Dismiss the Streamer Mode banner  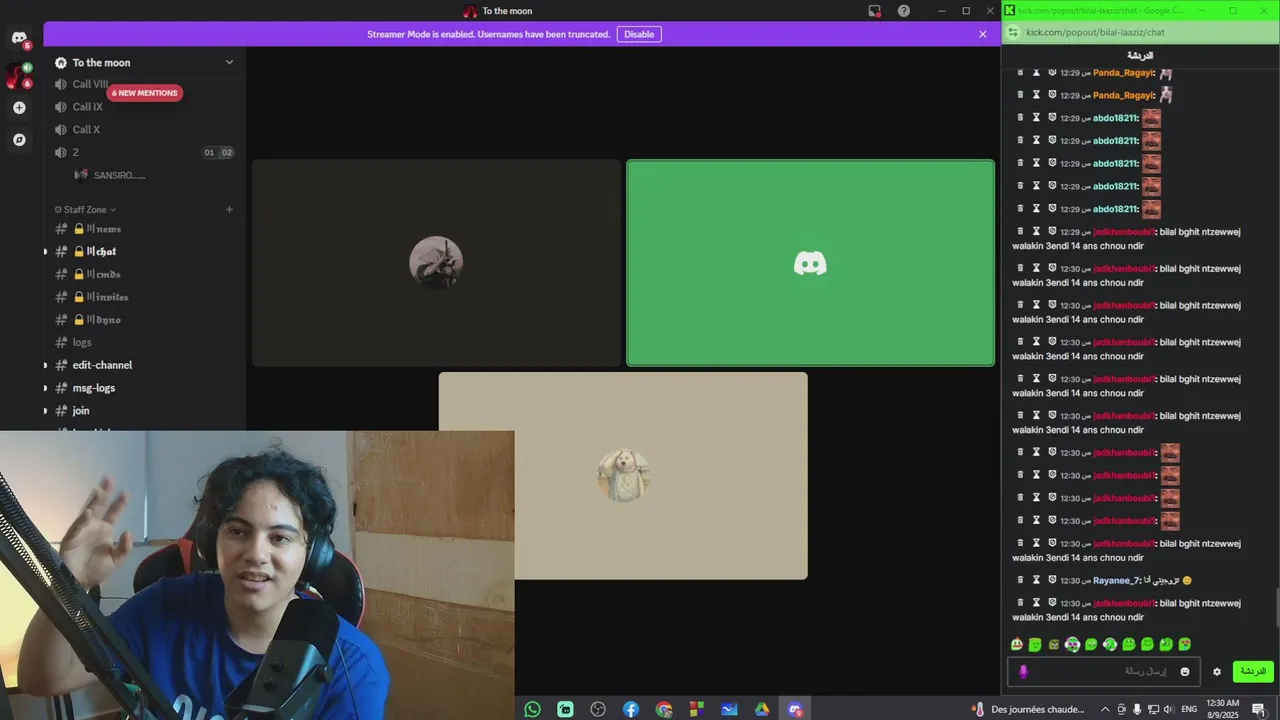(x=983, y=34)
